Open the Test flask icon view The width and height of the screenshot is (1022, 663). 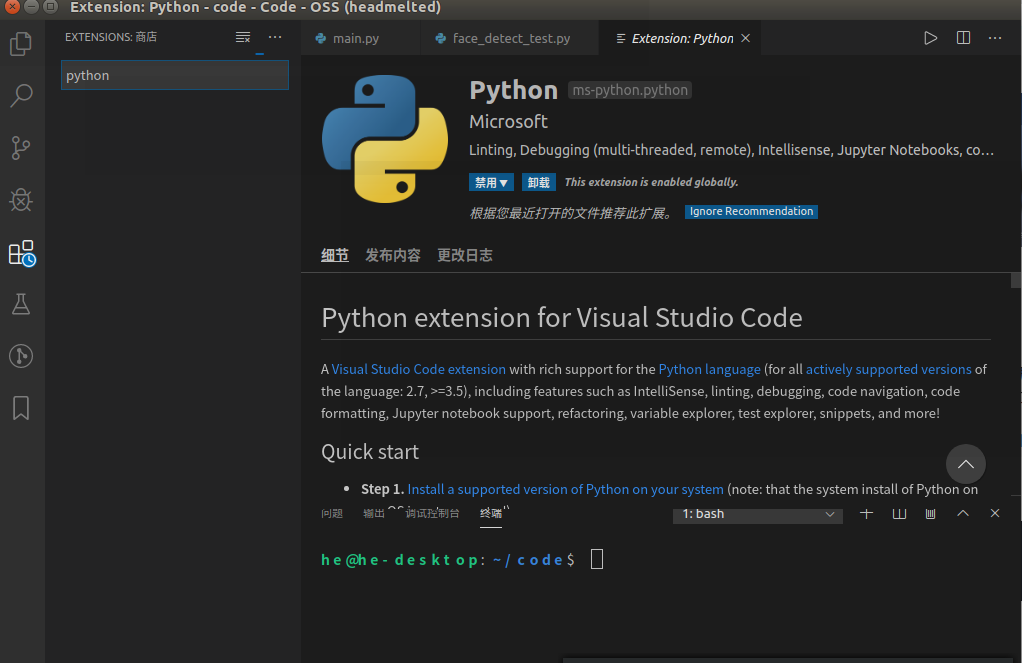pyautogui.click(x=20, y=304)
